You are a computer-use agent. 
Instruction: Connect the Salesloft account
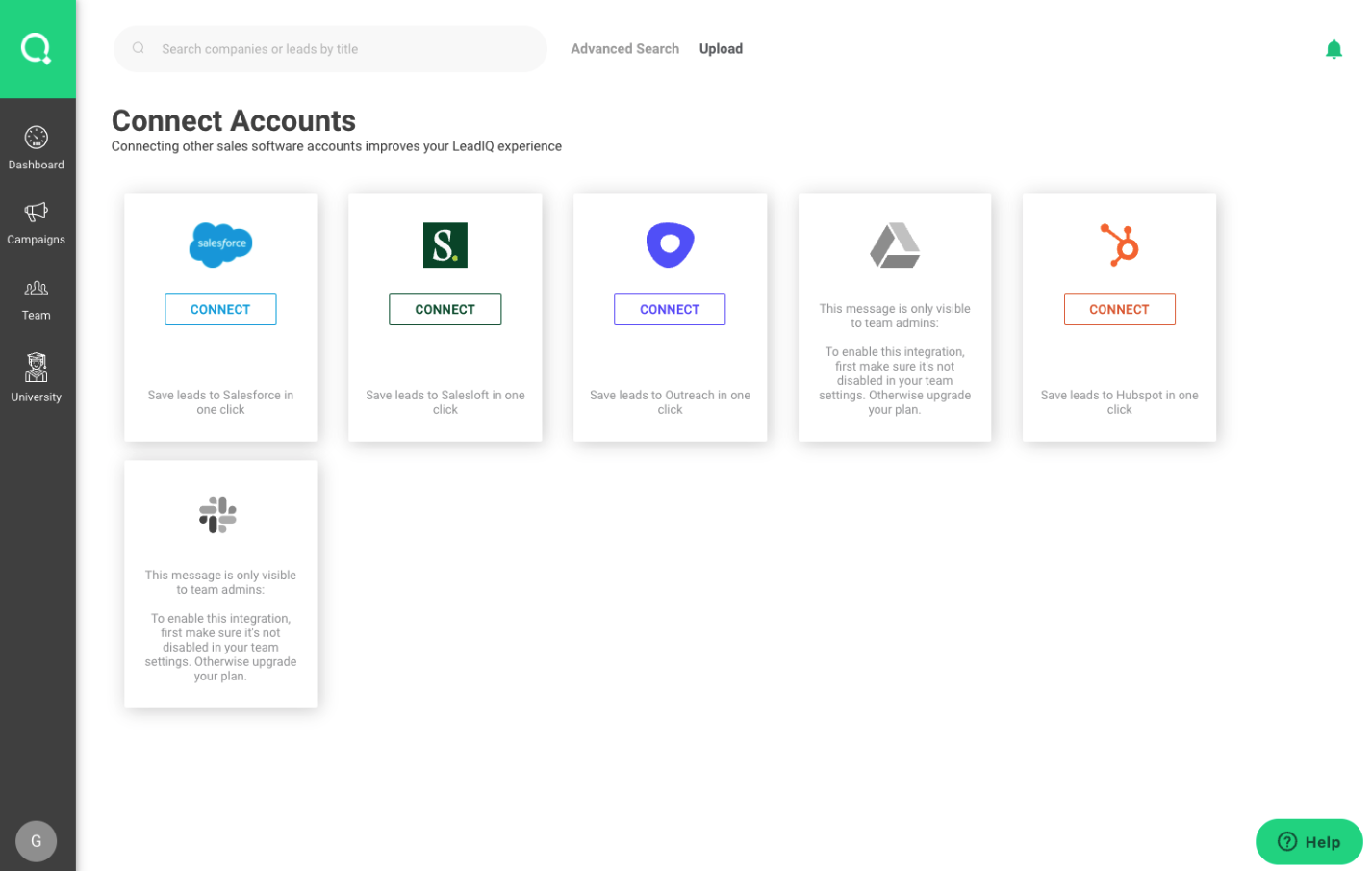coord(445,309)
